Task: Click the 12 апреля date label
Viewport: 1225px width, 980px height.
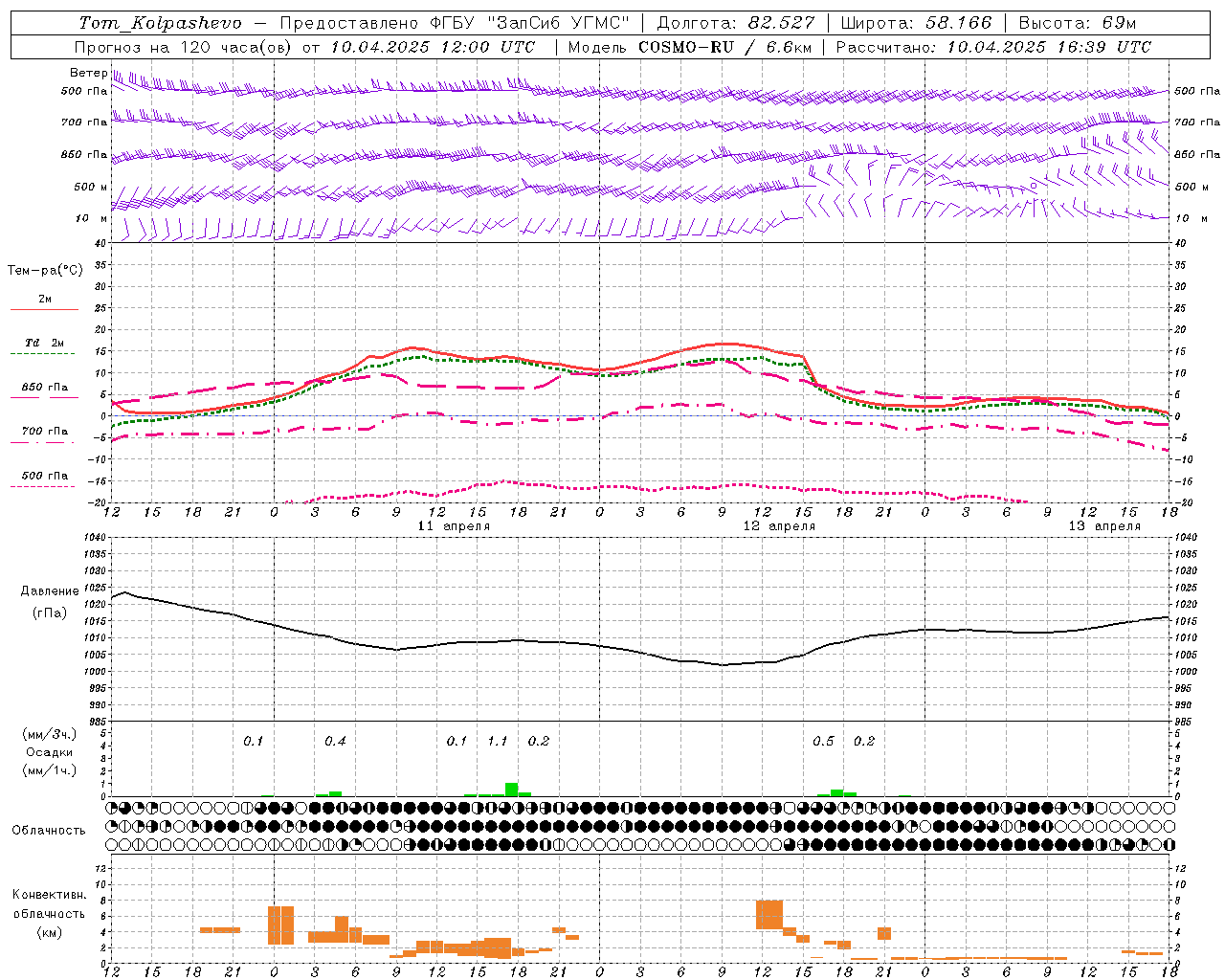Action: pyautogui.click(x=779, y=526)
